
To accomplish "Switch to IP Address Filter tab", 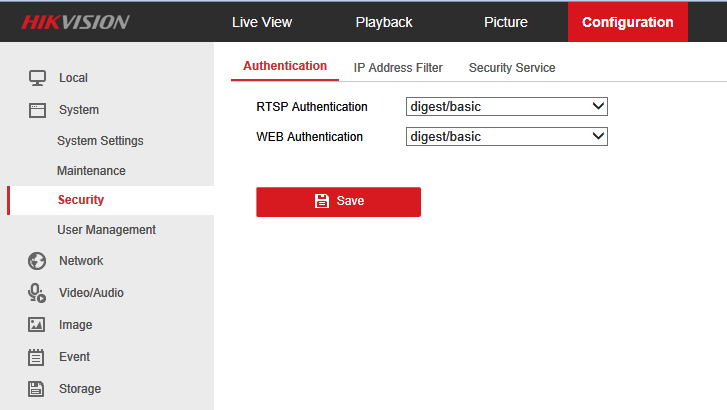I will (x=398, y=68).
